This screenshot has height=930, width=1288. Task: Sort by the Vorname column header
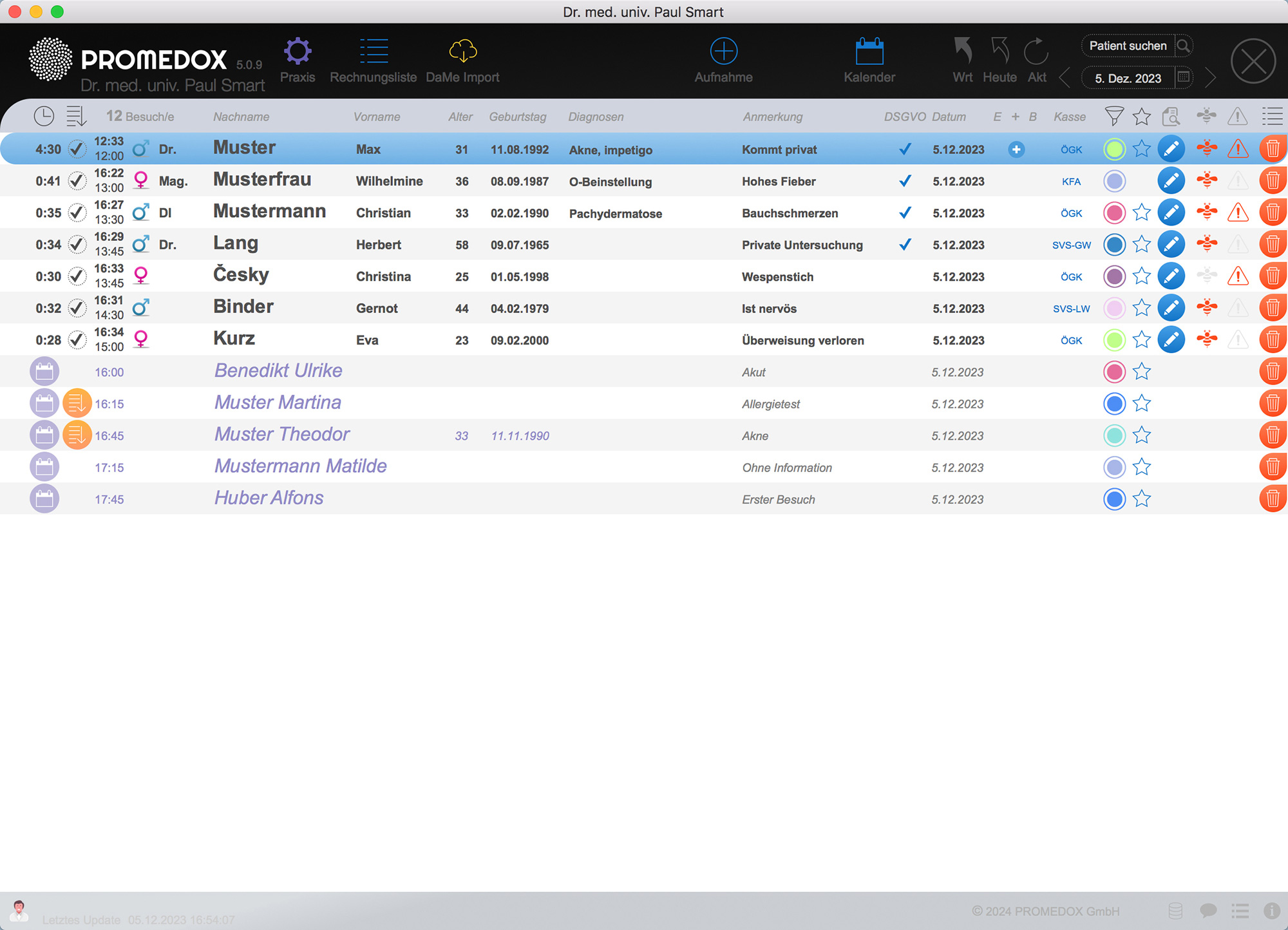(x=377, y=117)
